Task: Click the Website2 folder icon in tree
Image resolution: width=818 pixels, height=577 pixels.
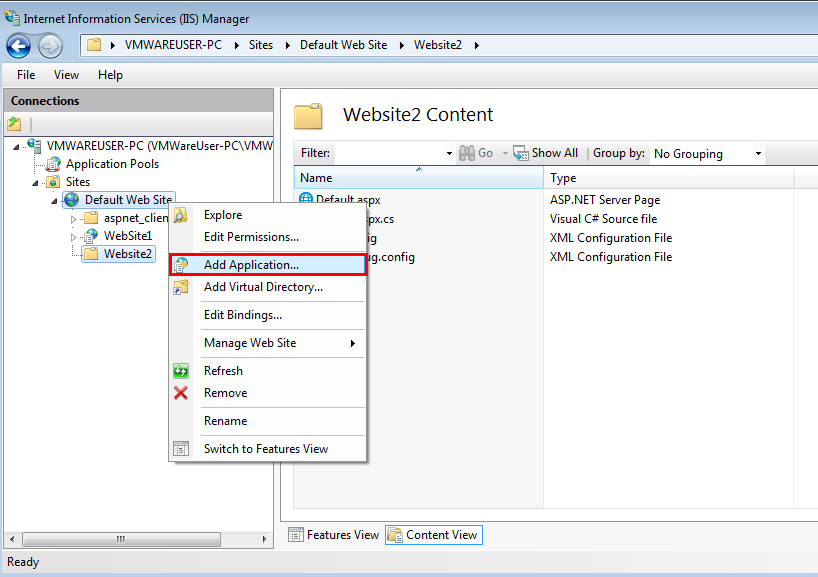Action: tap(91, 254)
